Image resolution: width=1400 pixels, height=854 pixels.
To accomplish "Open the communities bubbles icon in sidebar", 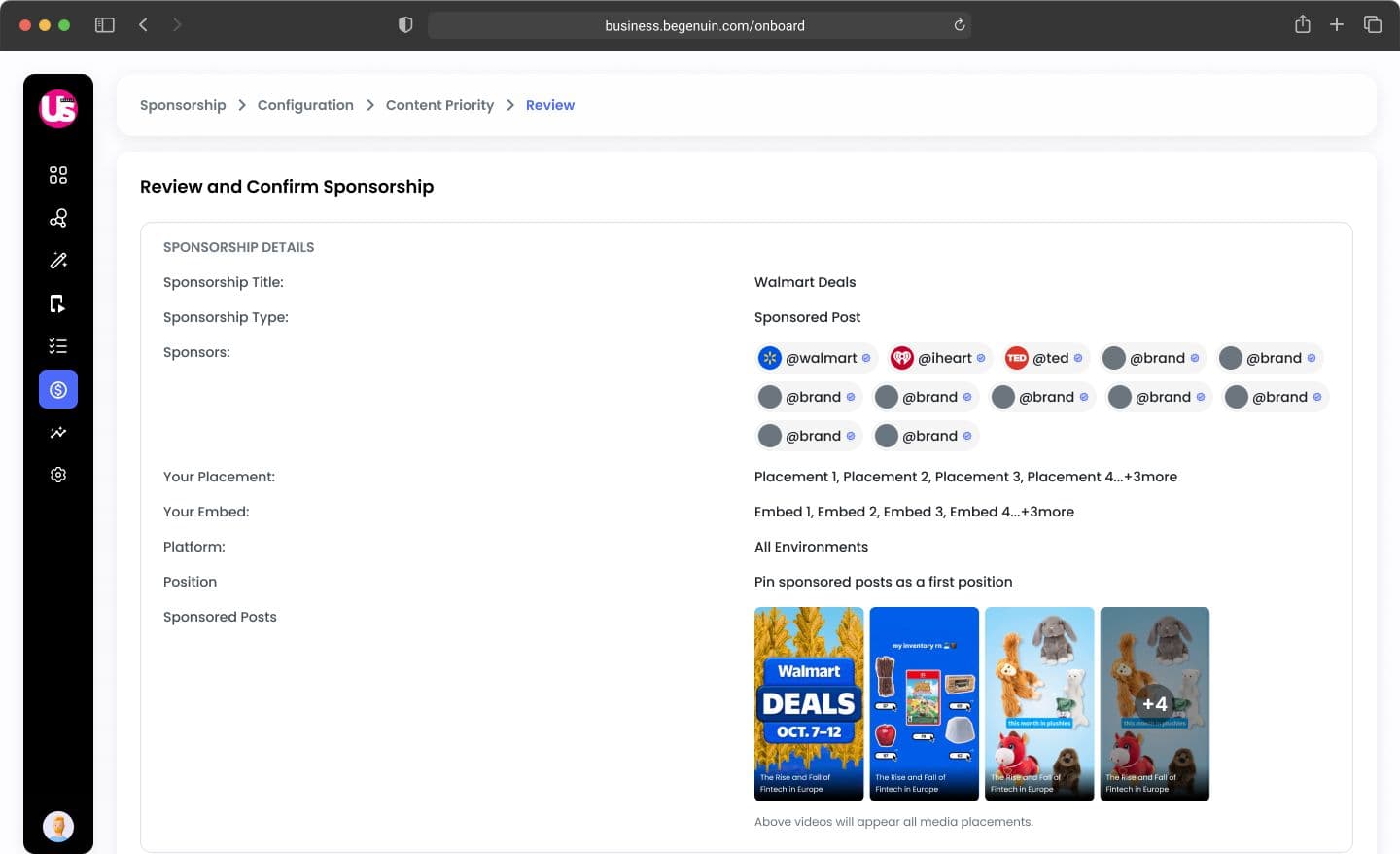I will click(58, 218).
